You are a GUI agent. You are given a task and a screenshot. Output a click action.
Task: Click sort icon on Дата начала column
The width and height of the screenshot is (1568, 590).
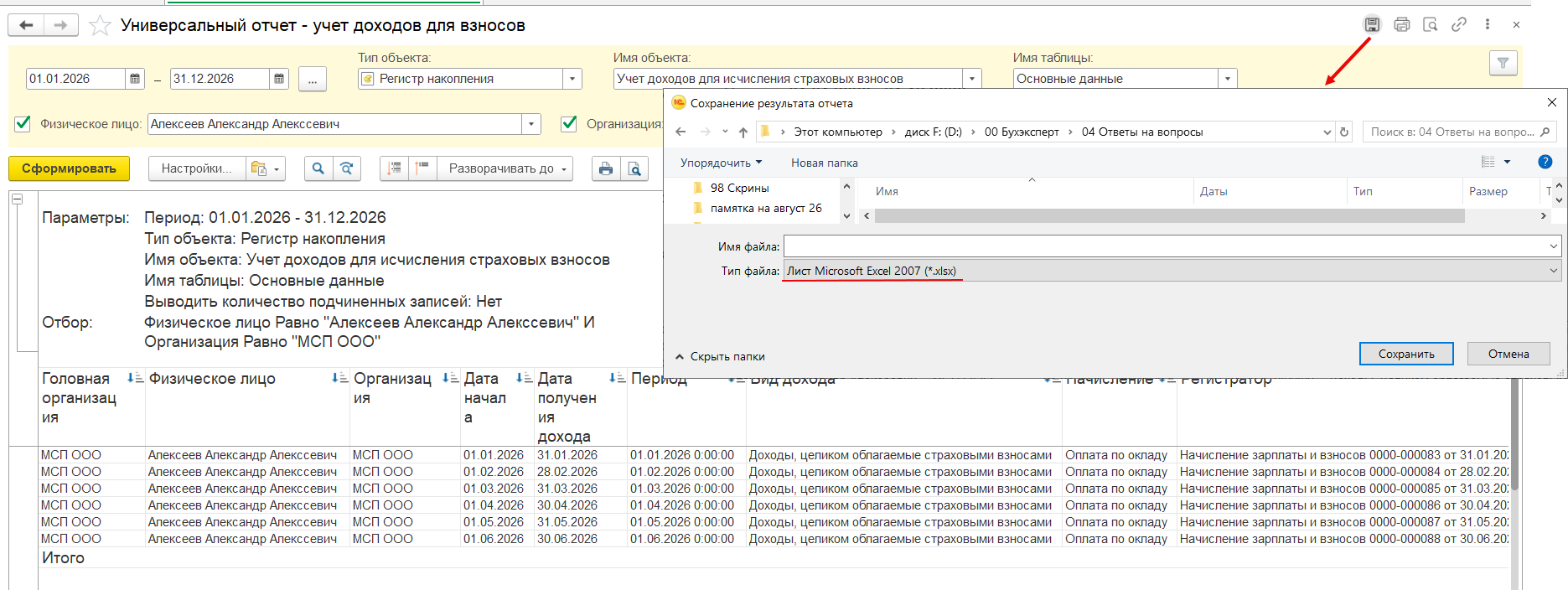click(x=524, y=379)
